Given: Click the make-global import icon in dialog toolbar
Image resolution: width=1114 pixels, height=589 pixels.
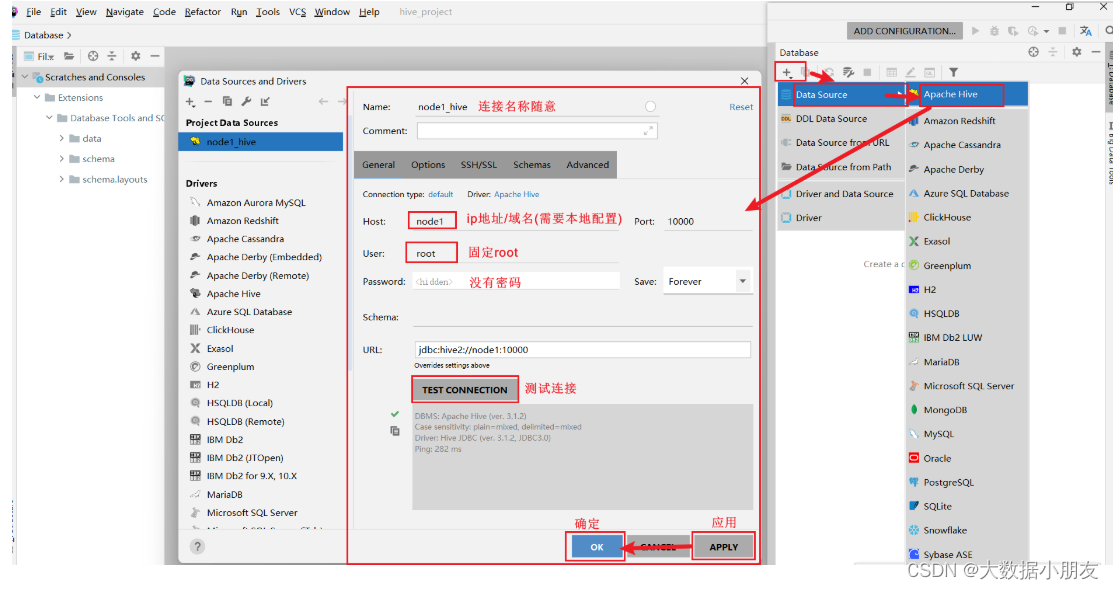Looking at the screenshot, I should pos(265,102).
